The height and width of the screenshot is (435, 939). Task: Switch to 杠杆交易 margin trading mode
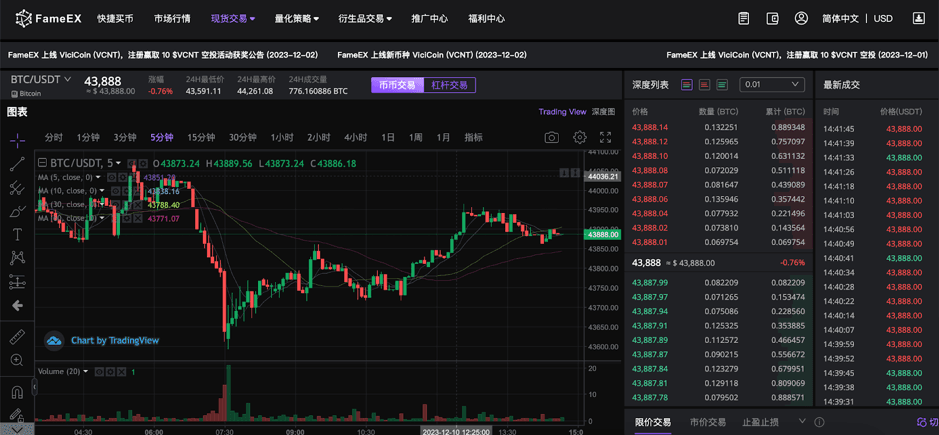tap(449, 85)
